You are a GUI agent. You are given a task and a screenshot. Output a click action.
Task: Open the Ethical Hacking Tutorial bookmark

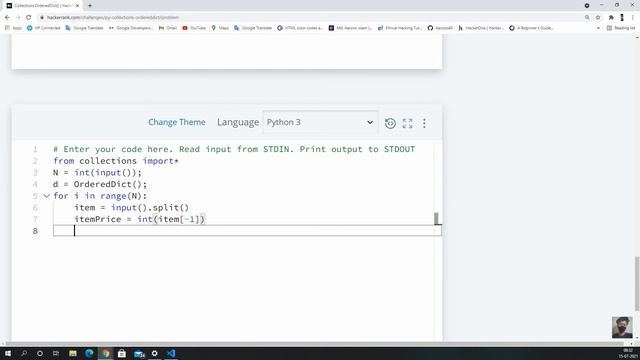pos(400,28)
